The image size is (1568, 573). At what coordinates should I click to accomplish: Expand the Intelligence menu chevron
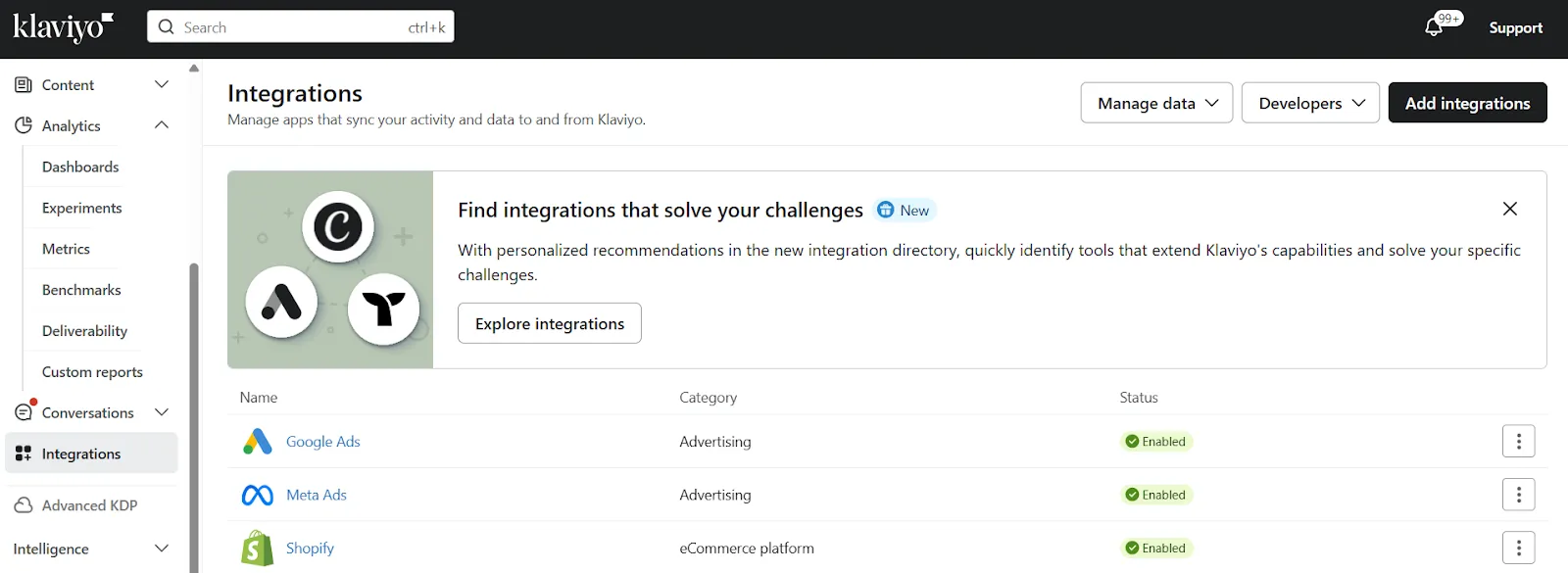point(162,549)
